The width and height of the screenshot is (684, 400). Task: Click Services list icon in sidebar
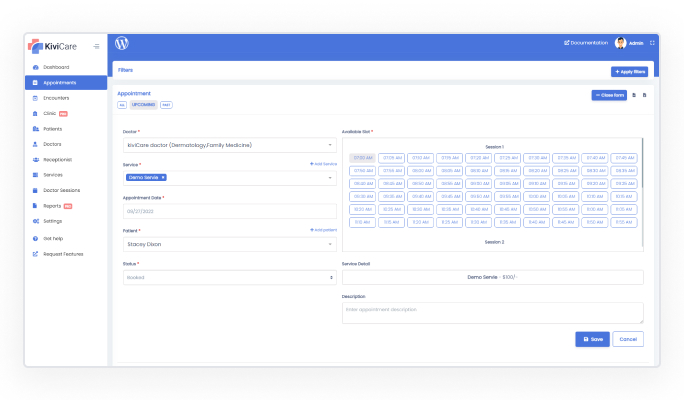[35, 175]
